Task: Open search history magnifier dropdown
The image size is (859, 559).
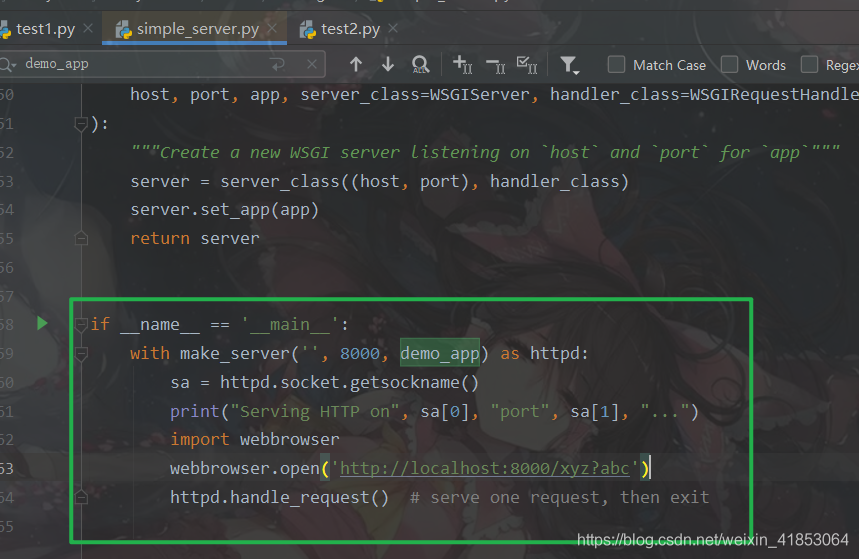Action: [x=8, y=65]
